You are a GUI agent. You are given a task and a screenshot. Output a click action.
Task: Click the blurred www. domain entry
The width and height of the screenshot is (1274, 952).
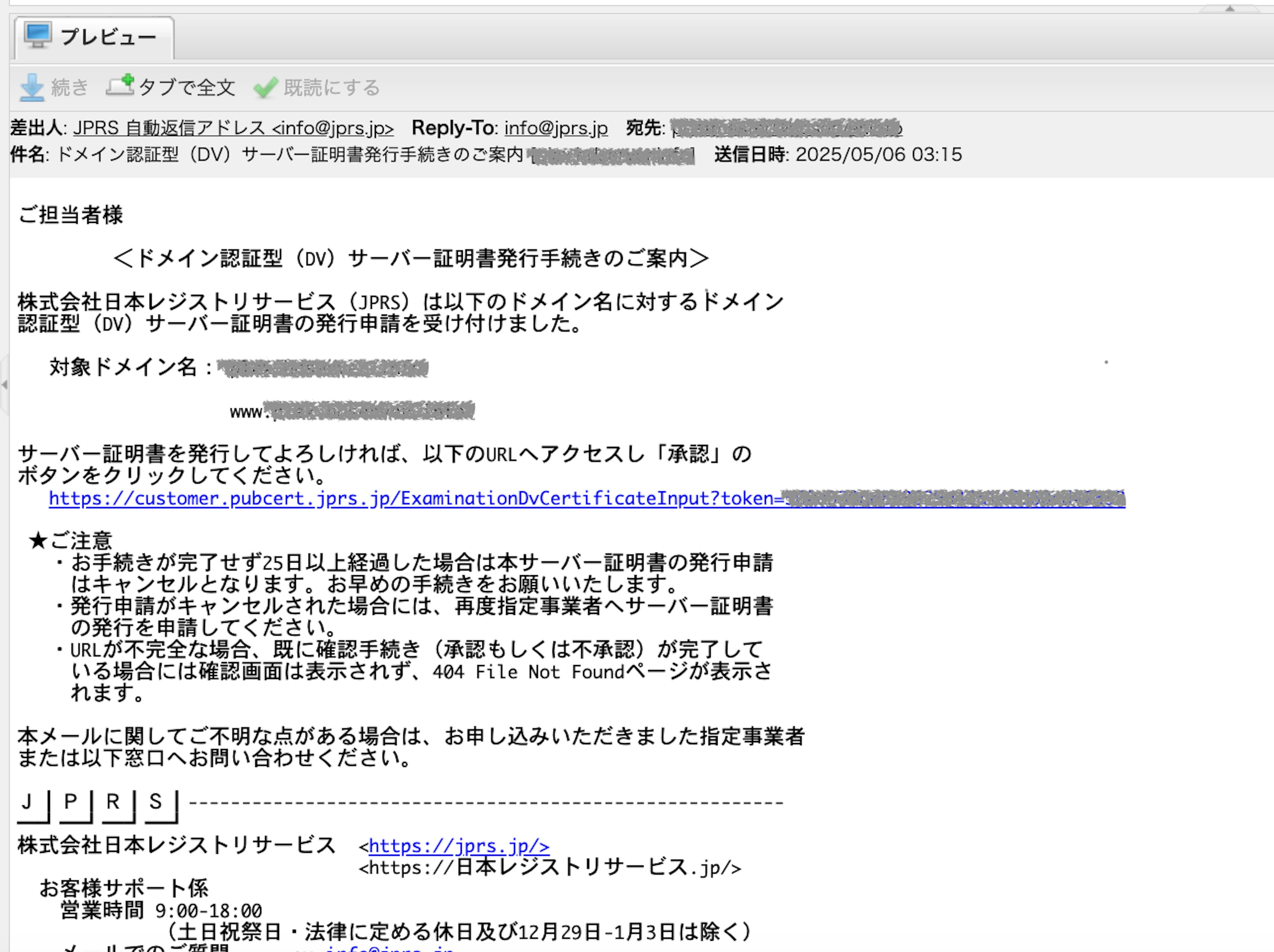click(352, 411)
